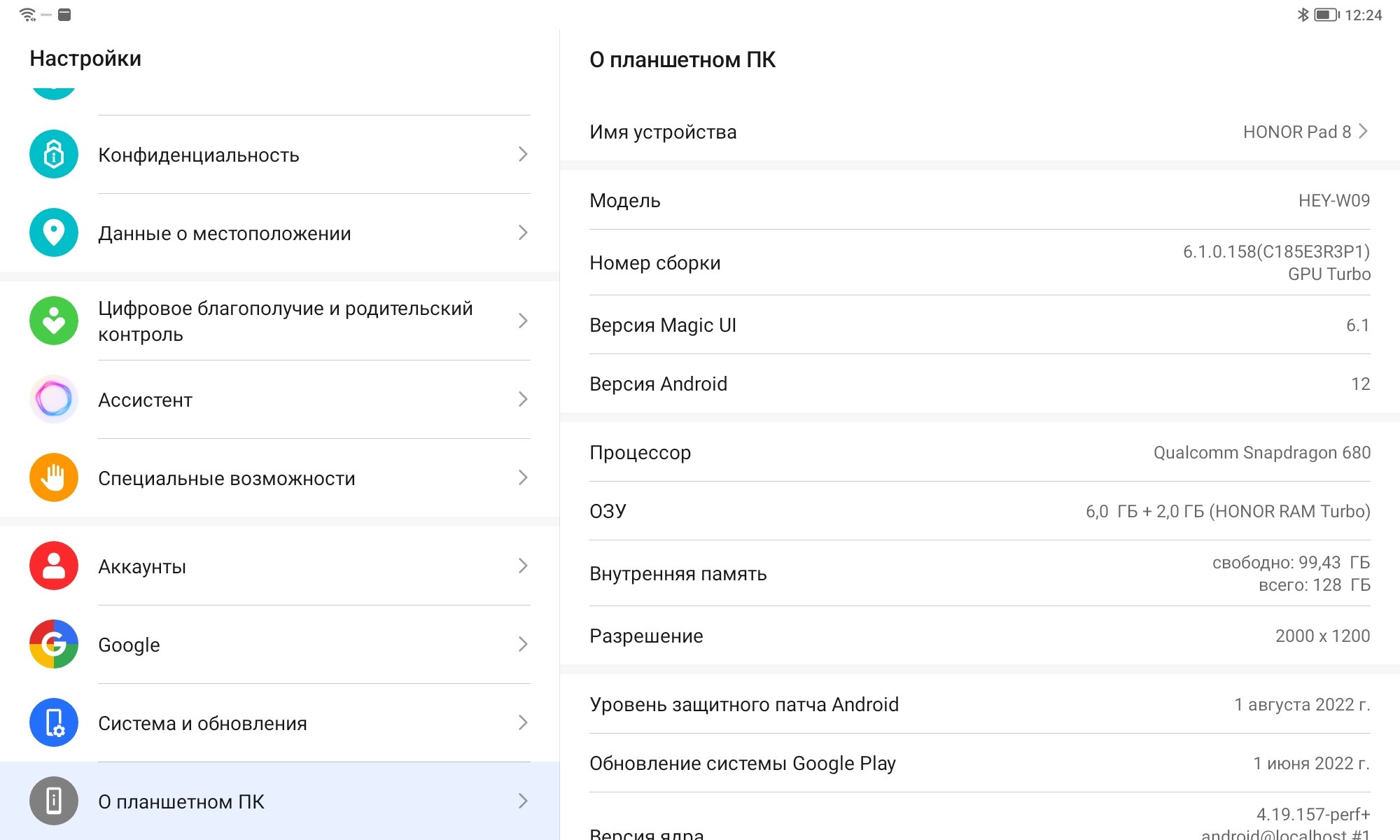Tap the red Accounts person icon
Viewport: 1400px width, 840px height.
pos(54,566)
